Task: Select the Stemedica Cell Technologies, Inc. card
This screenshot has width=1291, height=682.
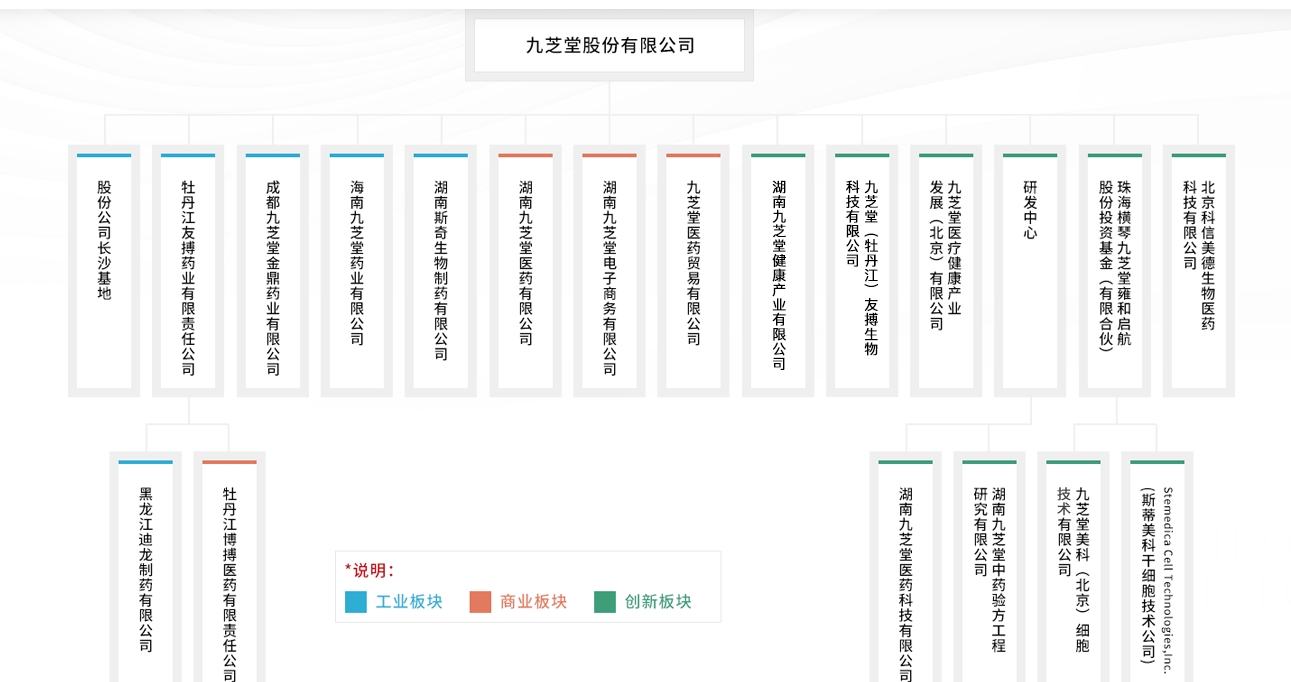Action: 1157,568
